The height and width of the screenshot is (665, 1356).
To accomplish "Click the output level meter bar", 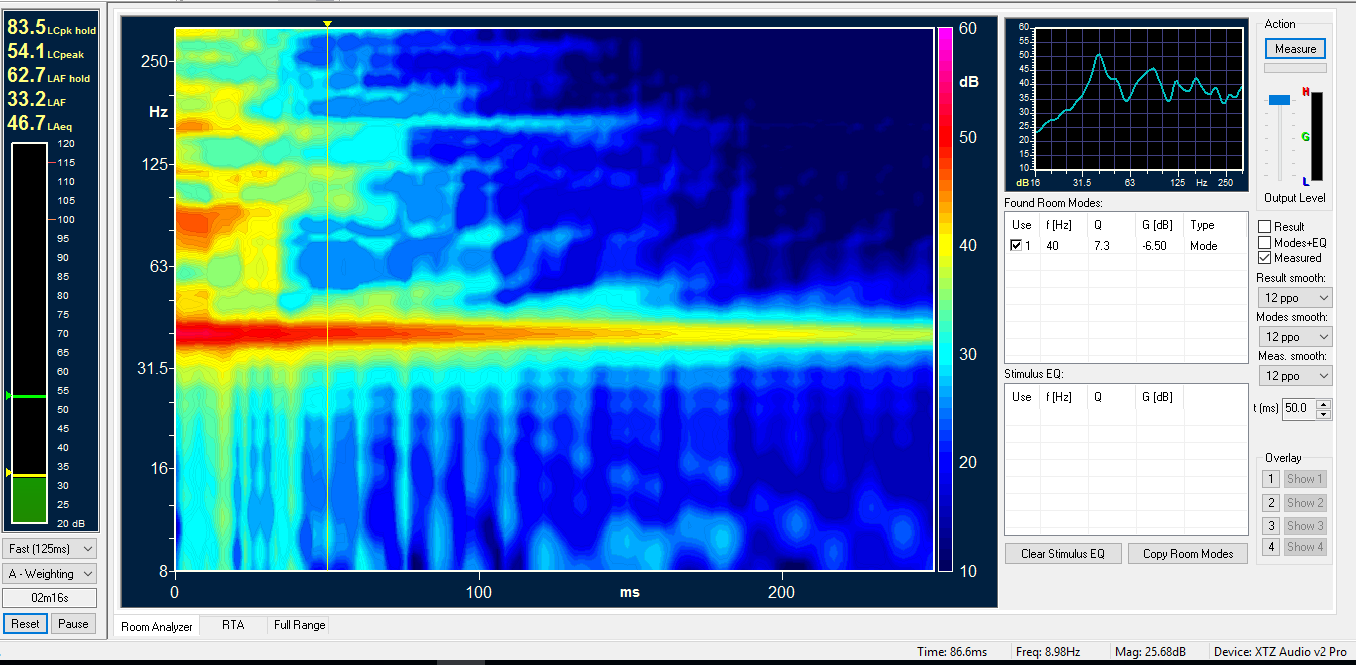I will (x=1317, y=139).
